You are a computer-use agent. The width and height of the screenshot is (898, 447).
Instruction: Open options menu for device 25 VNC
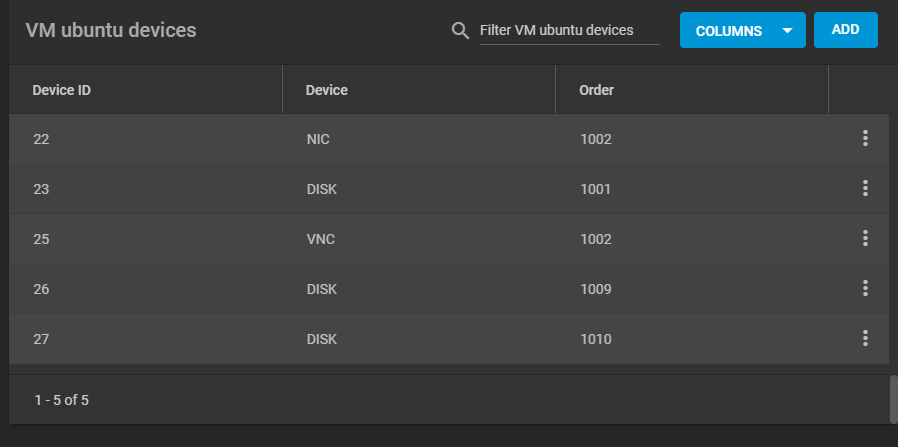865,239
